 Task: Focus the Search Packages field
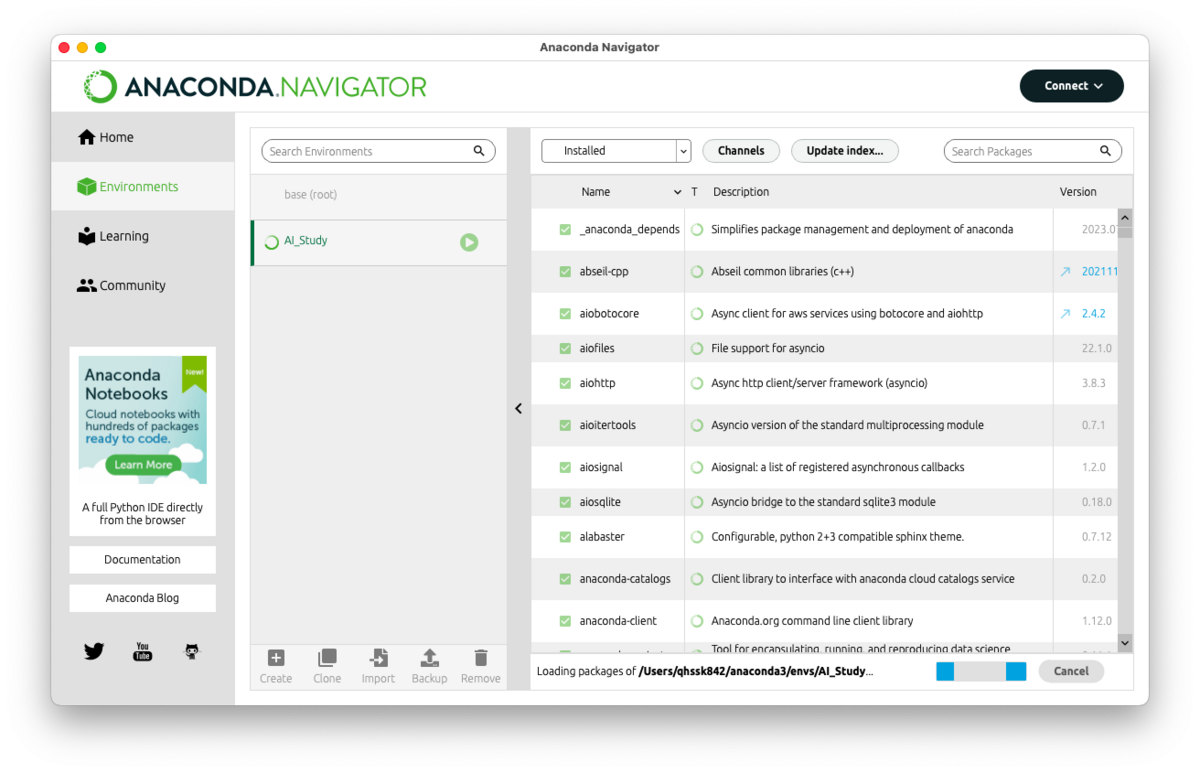tap(1033, 151)
